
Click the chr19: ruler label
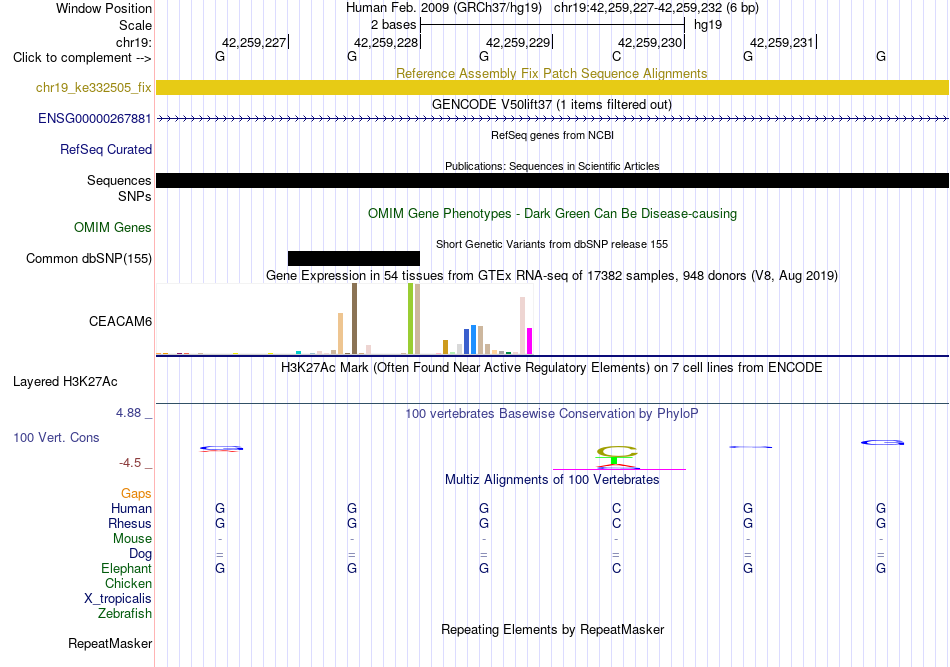[134, 42]
